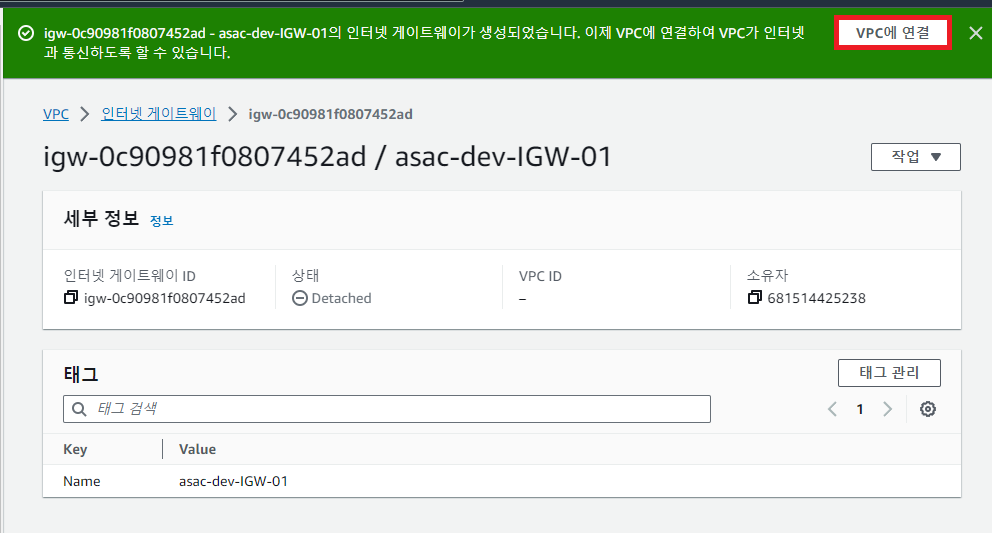Go to the 인터넷 게이트웨이 breadcrumb link
992x533 pixels.
tap(159, 114)
